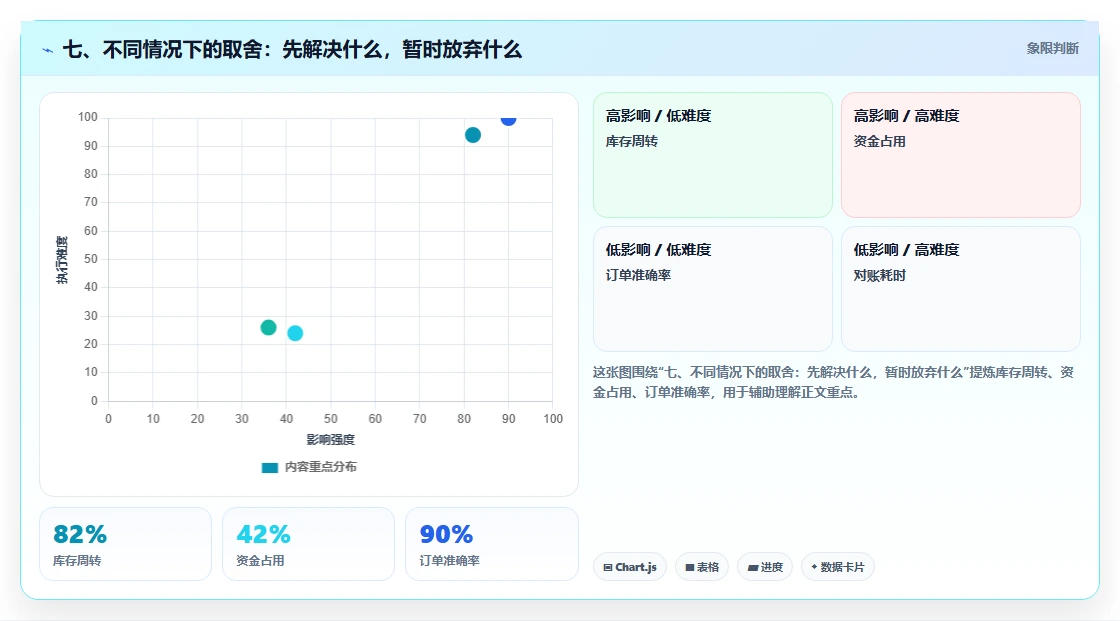Click the sparkle icon in 数据卡片 chip
Image resolution: width=1120 pixels, height=621 pixels.
814,567
